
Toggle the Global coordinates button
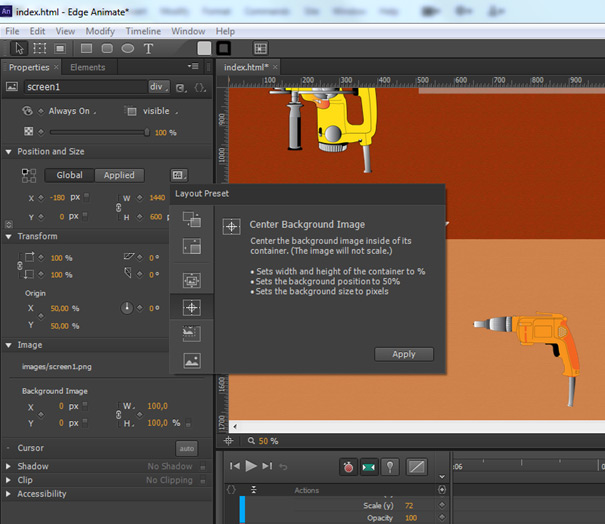pyautogui.click(x=69, y=175)
